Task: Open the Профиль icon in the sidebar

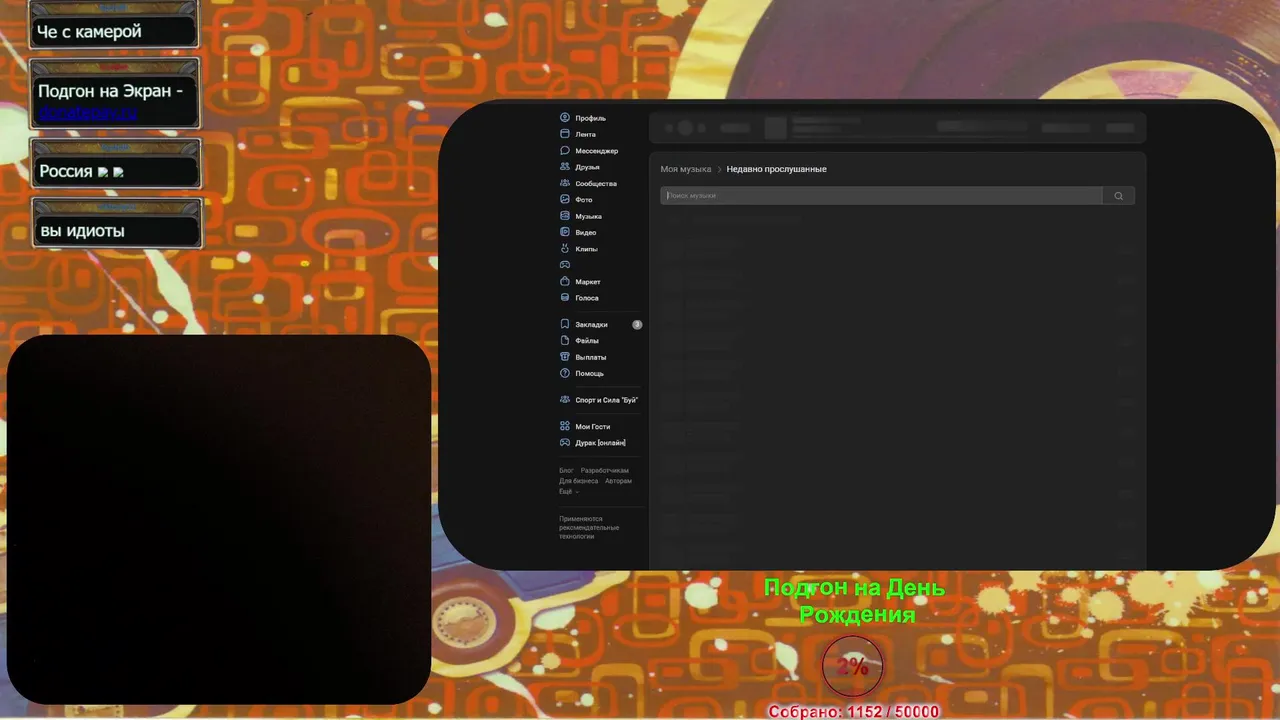Action: click(565, 118)
